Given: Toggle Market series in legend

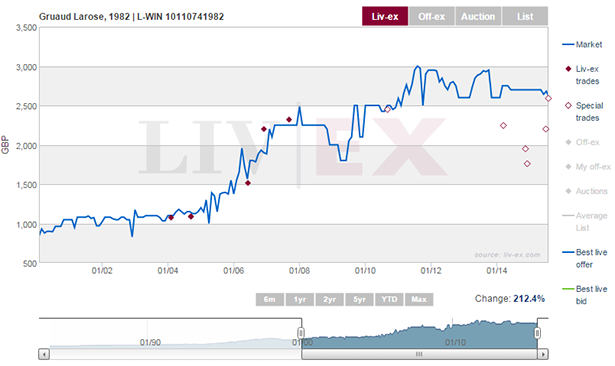Looking at the screenshot, I should 582,44.
